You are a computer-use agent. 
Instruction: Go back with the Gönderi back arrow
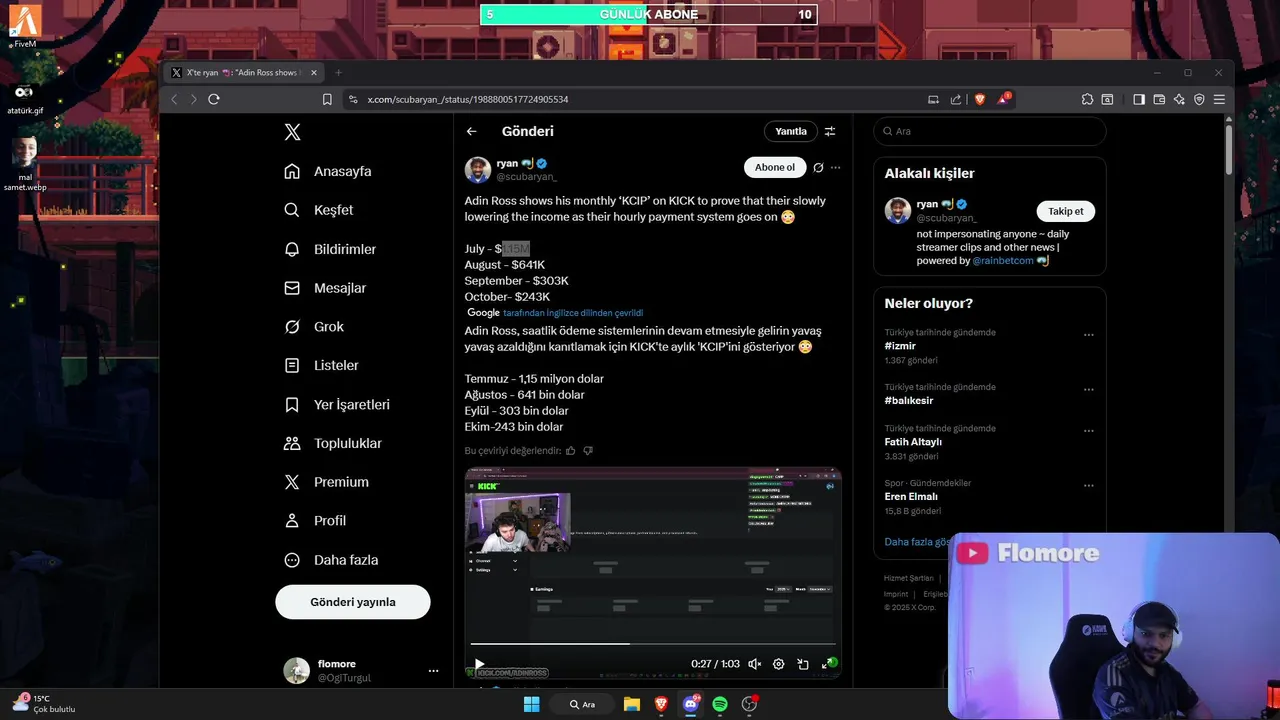click(472, 131)
